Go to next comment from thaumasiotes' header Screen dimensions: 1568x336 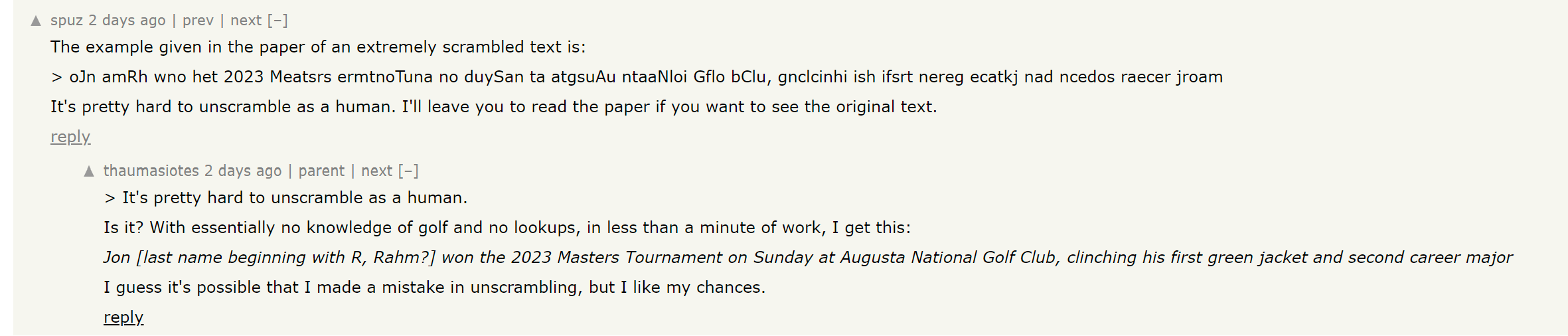pos(376,171)
